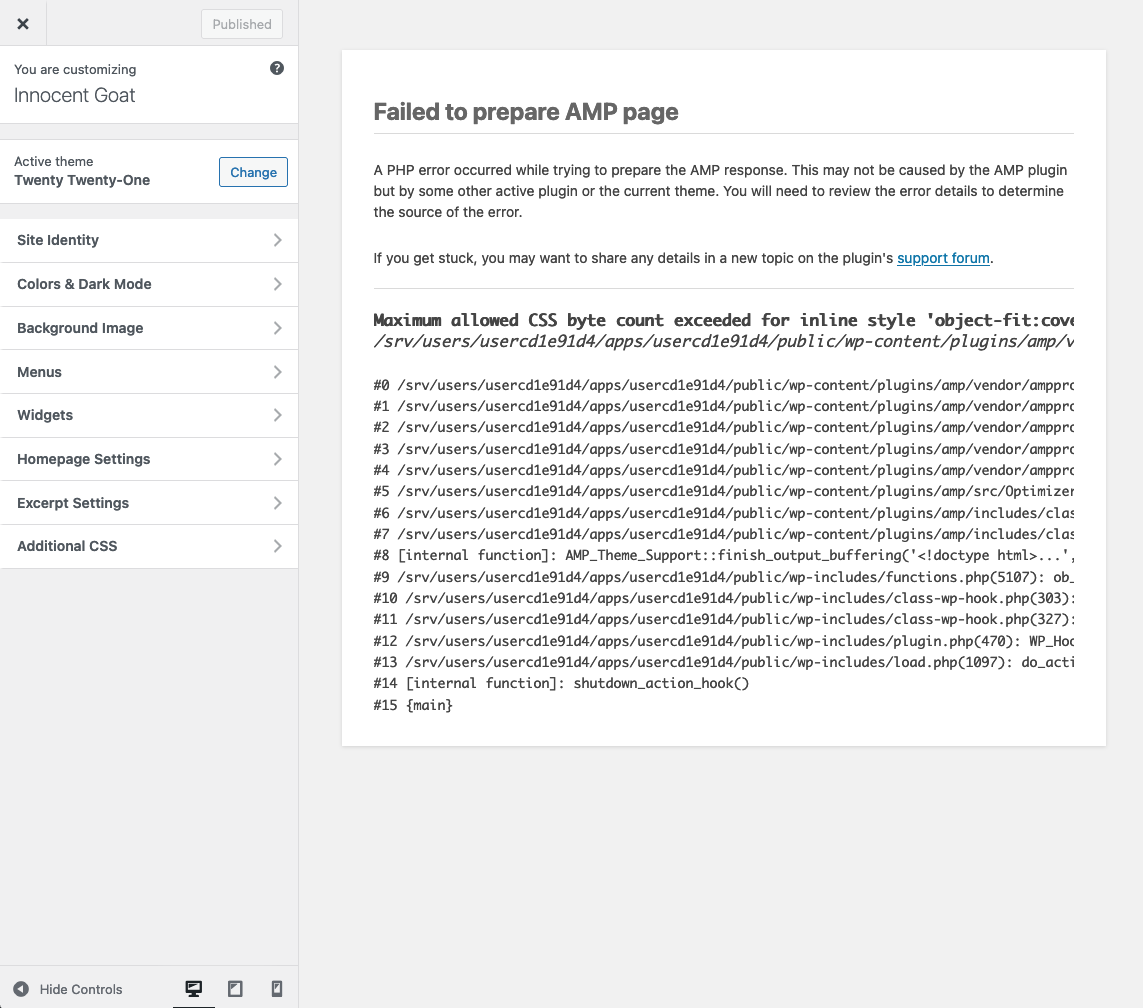Expand the Site Identity panel
The width and height of the screenshot is (1143, 1008).
(149, 240)
